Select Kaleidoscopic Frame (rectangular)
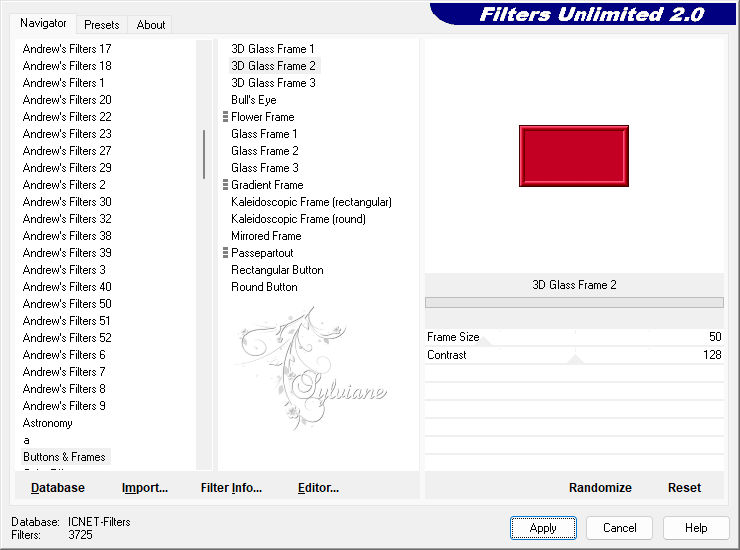The width and height of the screenshot is (740, 550). tap(311, 202)
